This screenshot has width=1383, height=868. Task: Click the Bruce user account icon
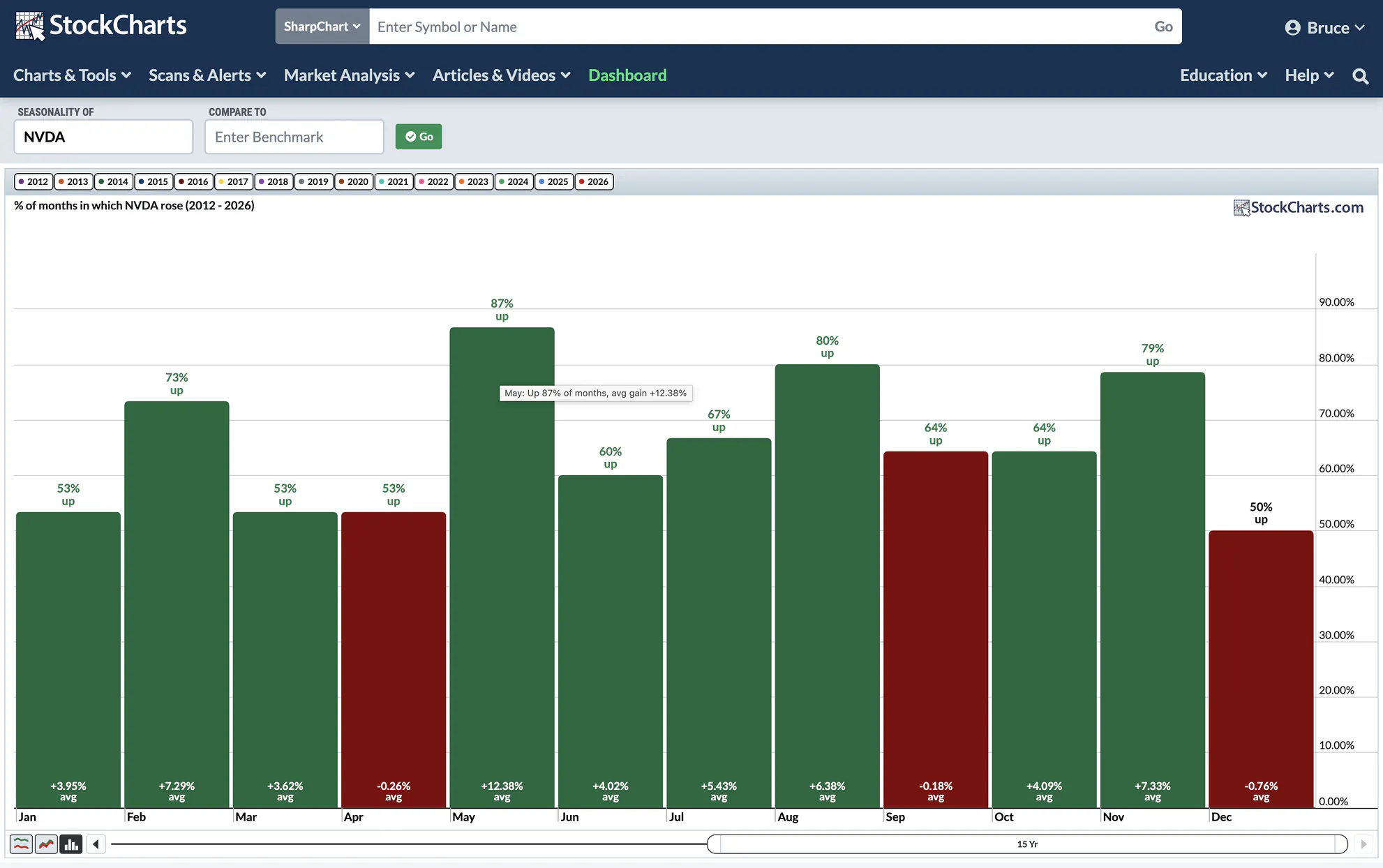pyautogui.click(x=1292, y=27)
